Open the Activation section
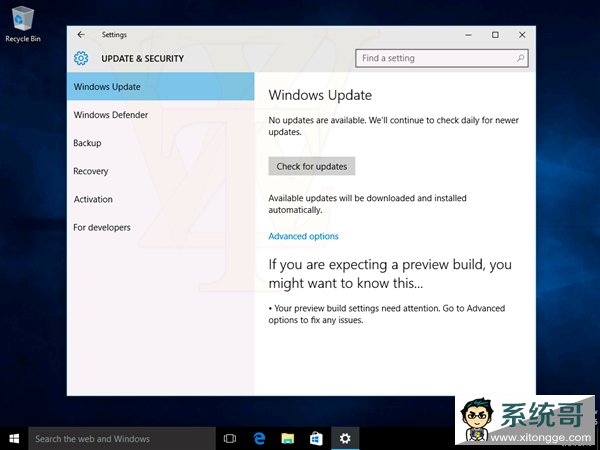This screenshot has width=600, height=450. [x=160, y=199]
